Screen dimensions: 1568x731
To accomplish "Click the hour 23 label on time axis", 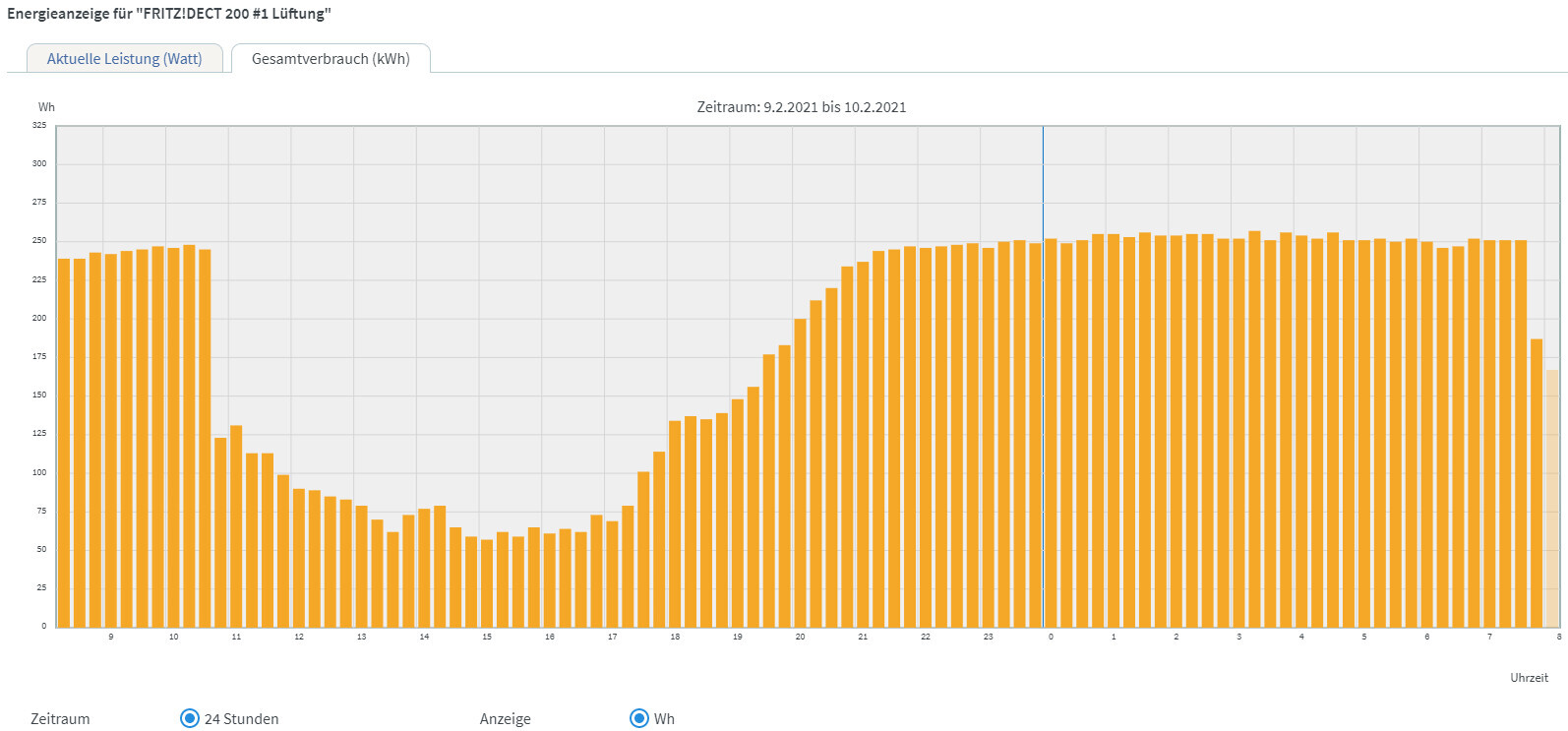I will (988, 638).
